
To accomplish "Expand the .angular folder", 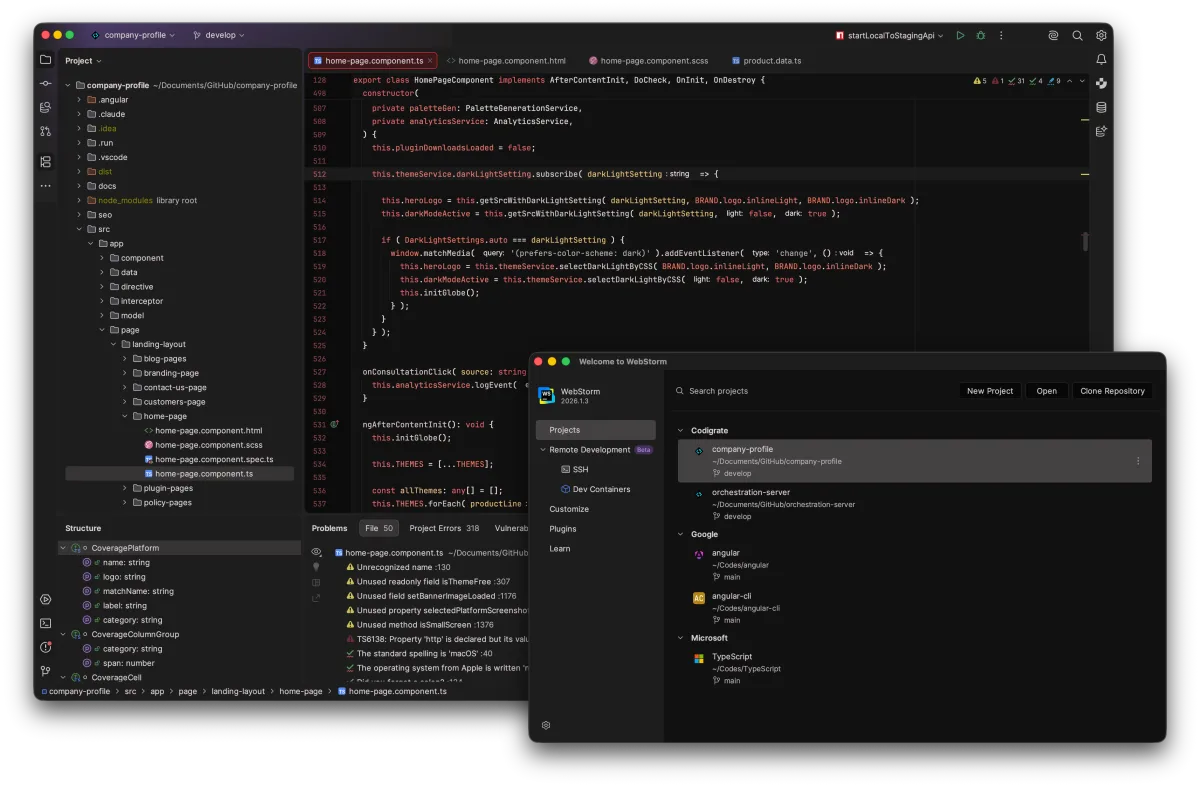I will [79, 100].
